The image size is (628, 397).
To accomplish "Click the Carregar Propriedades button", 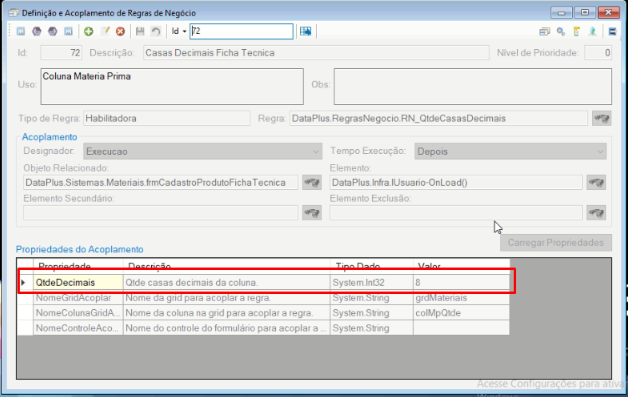I will (556, 243).
